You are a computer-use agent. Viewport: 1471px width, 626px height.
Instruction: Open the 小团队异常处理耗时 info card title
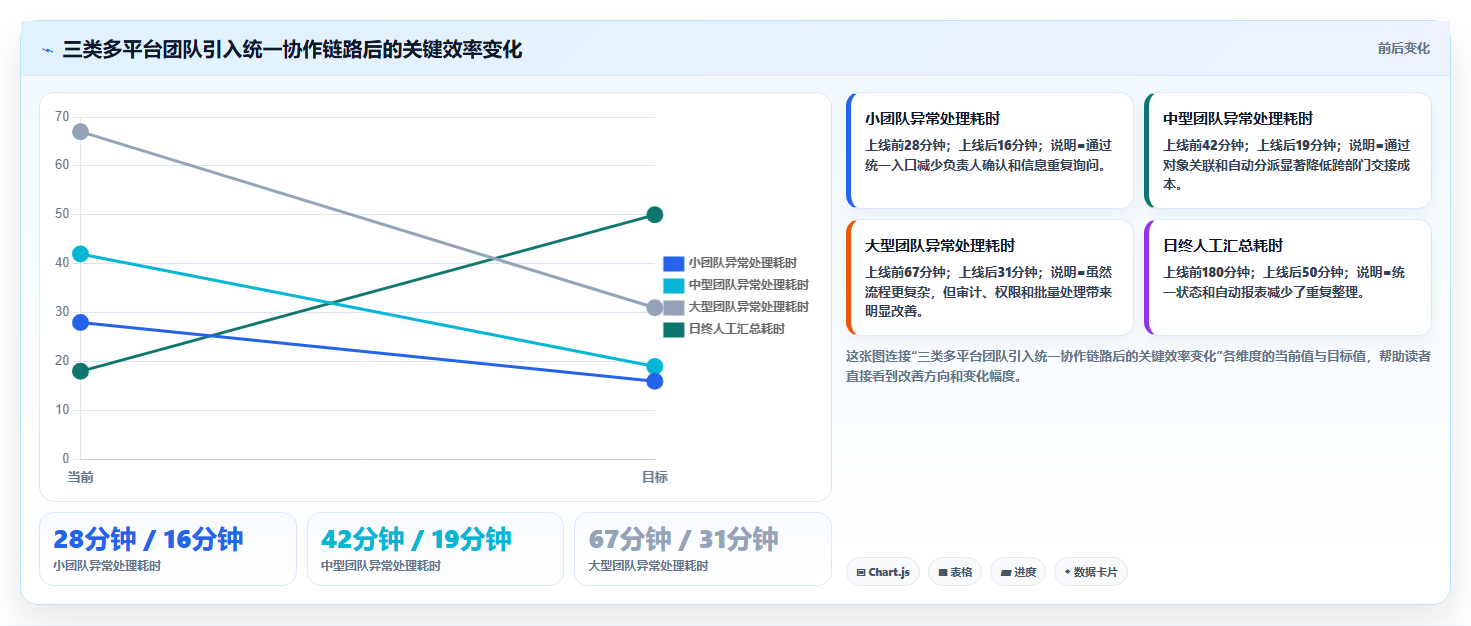click(x=933, y=118)
